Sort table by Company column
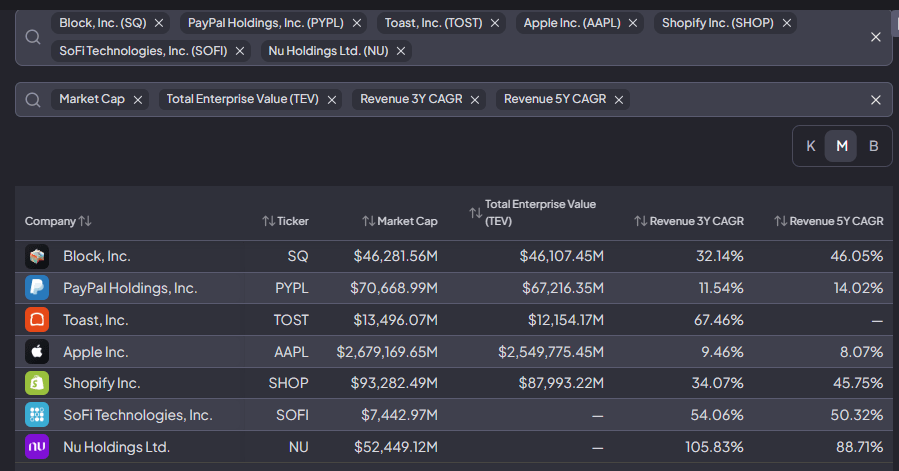Image resolution: width=899 pixels, height=471 pixels. [x=58, y=221]
